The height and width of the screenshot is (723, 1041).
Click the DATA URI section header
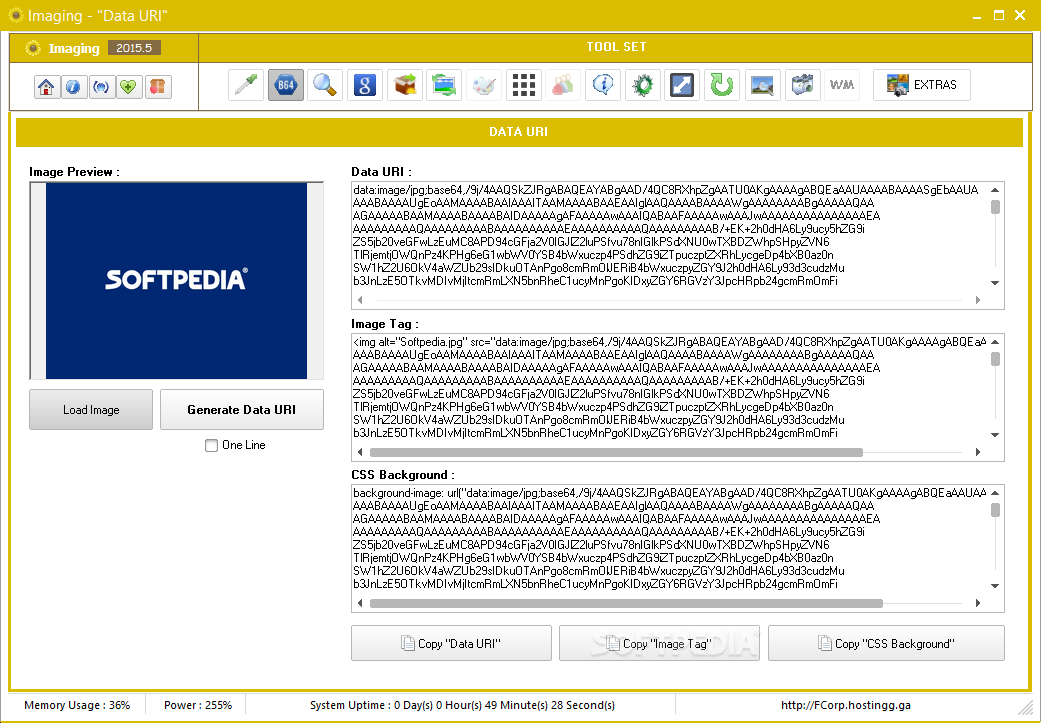[x=519, y=131]
